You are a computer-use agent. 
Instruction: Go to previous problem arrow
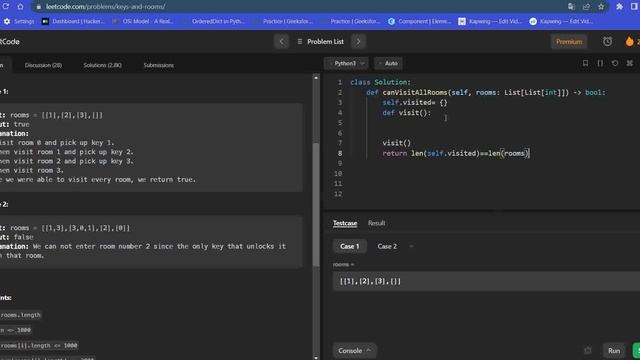(x=281, y=42)
